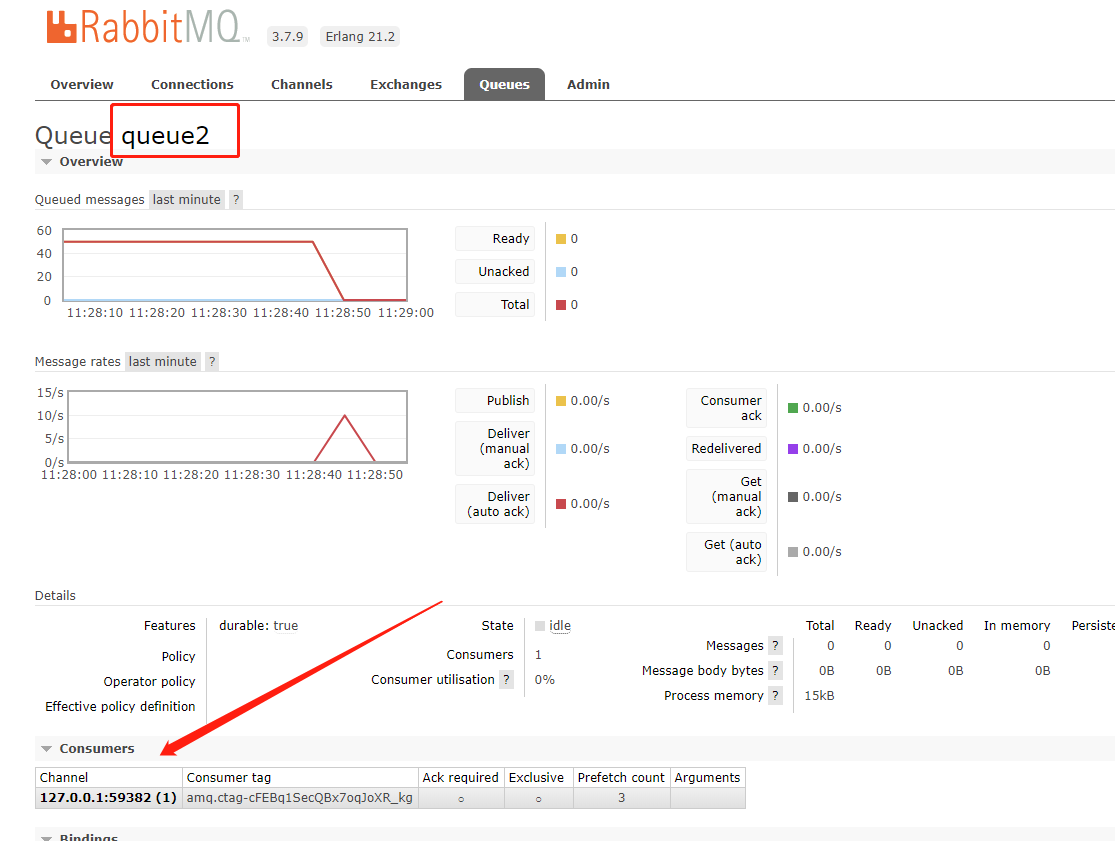Image resolution: width=1115 pixels, height=841 pixels.
Task: Click the red Total color swatch
Action: pyautogui.click(x=561, y=305)
